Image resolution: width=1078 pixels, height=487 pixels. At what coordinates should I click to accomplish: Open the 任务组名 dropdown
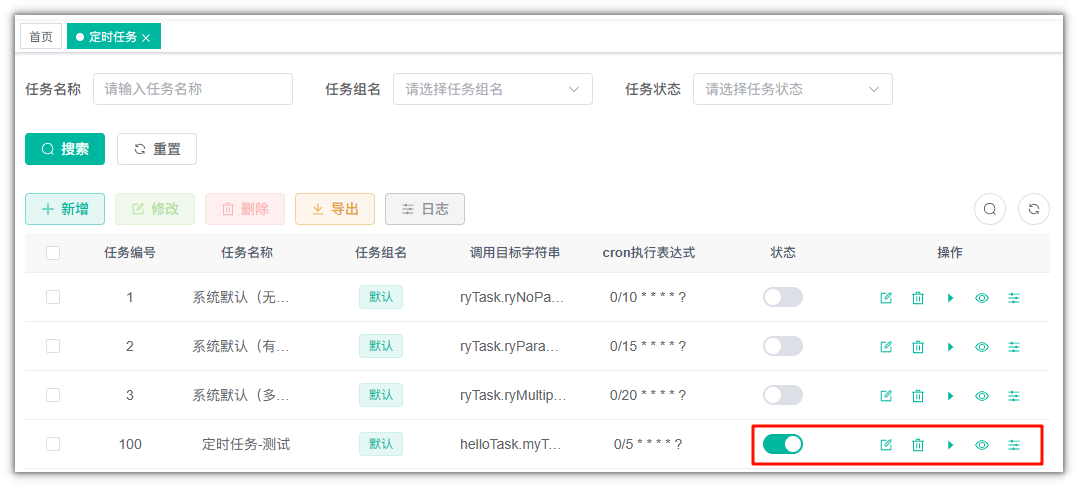[493, 89]
